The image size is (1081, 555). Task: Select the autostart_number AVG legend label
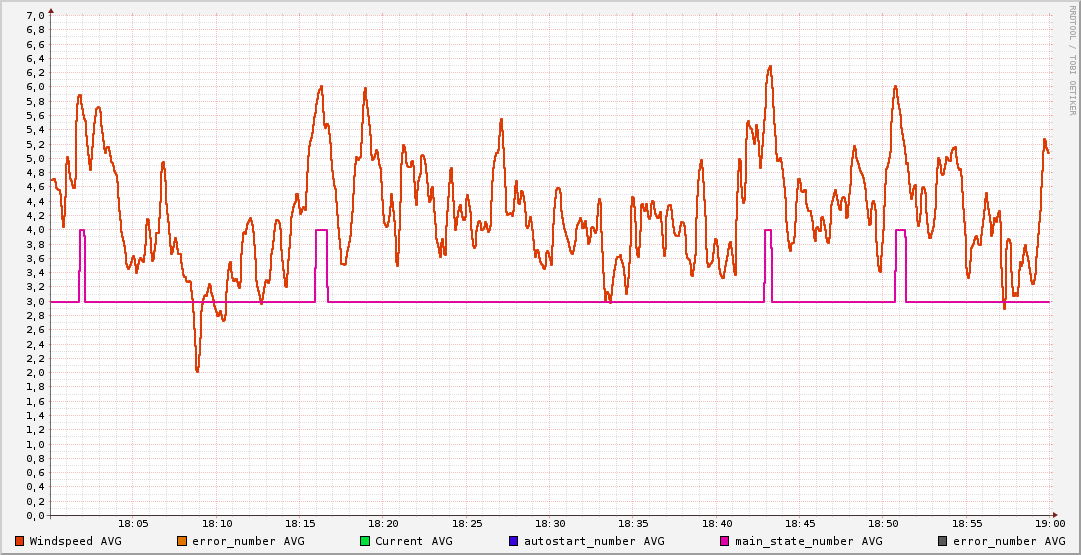(594, 541)
